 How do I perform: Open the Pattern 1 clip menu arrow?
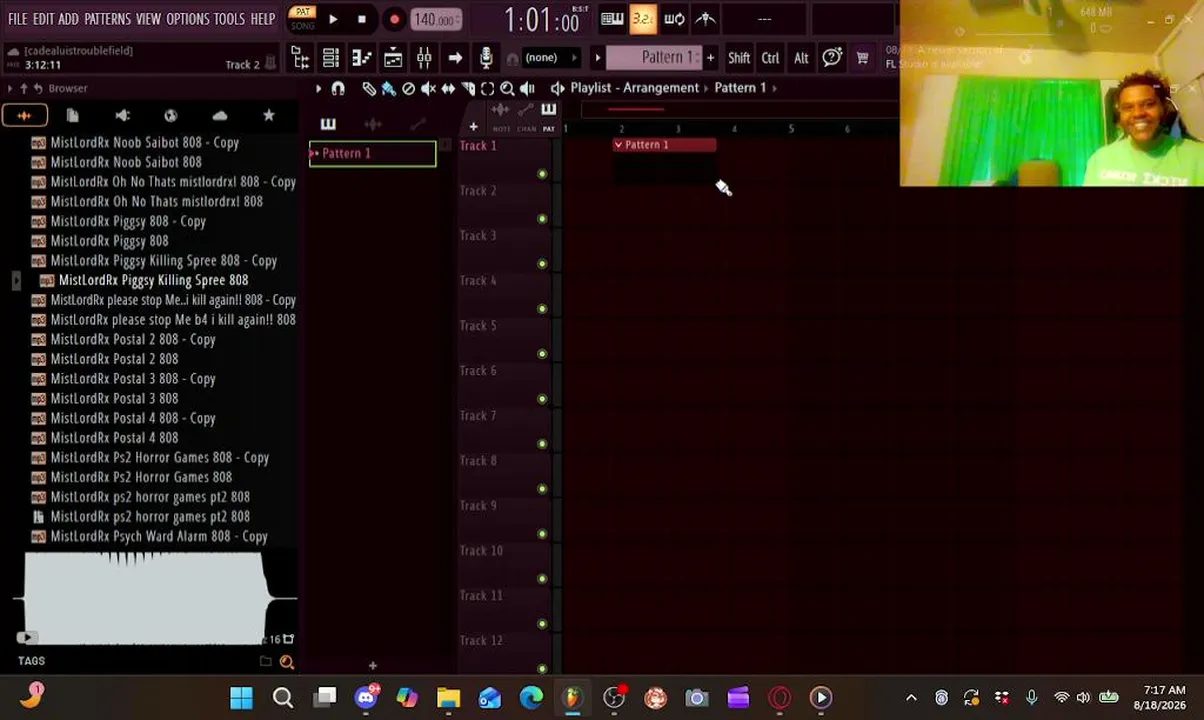click(618, 145)
